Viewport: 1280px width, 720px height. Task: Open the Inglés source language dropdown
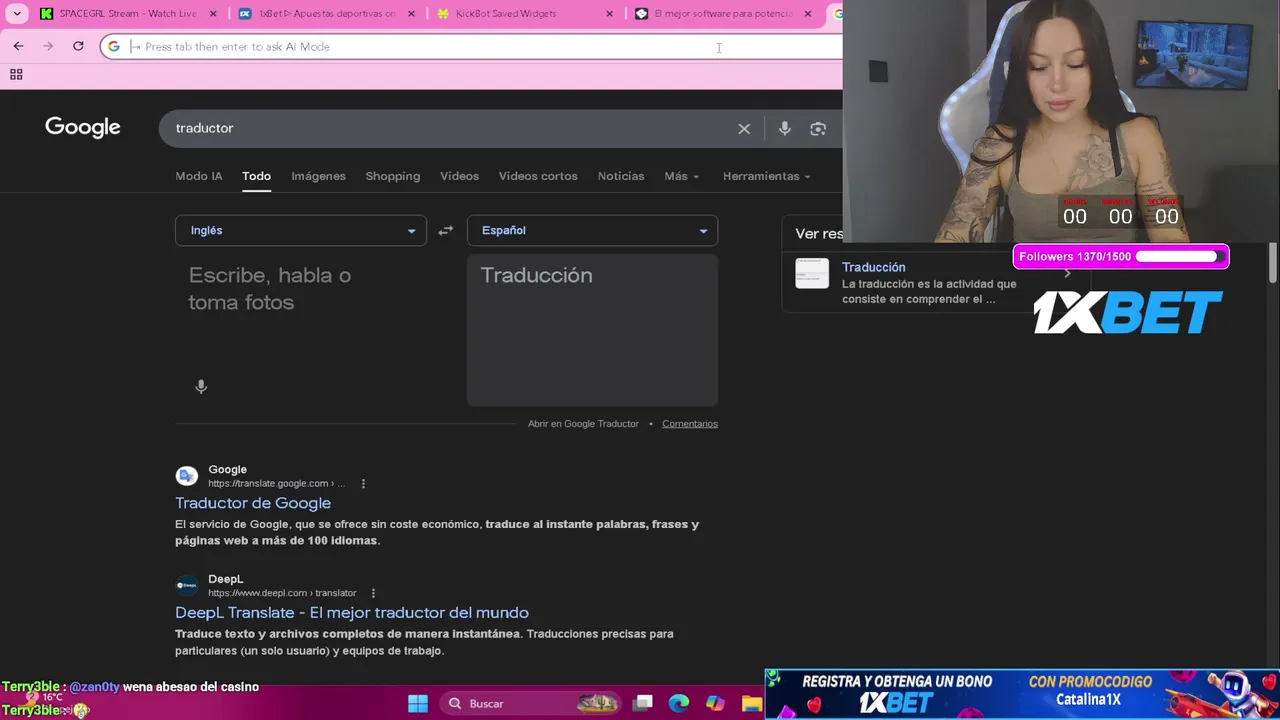(301, 230)
